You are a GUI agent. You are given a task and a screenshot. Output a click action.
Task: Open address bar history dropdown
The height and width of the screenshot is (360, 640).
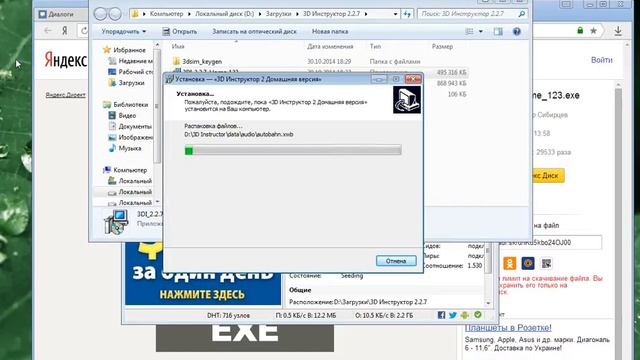point(395,14)
